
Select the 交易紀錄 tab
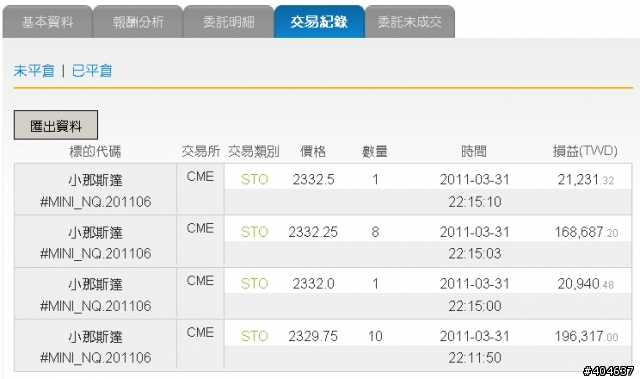tap(319, 22)
